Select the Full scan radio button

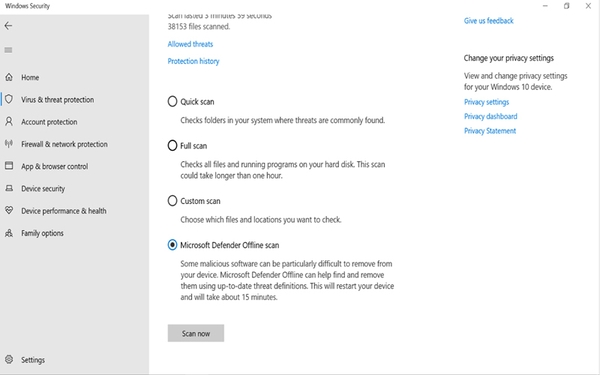pyautogui.click(x=172, y=145)
